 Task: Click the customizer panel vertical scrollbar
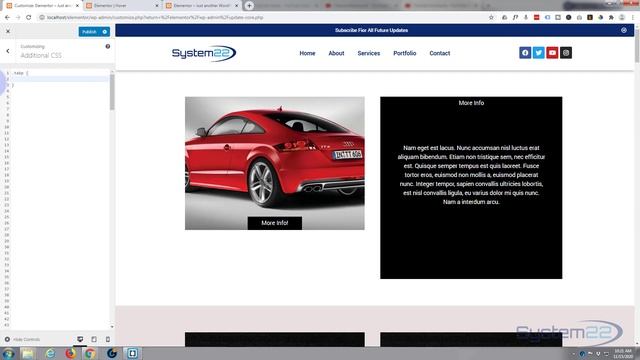[112, 92]
